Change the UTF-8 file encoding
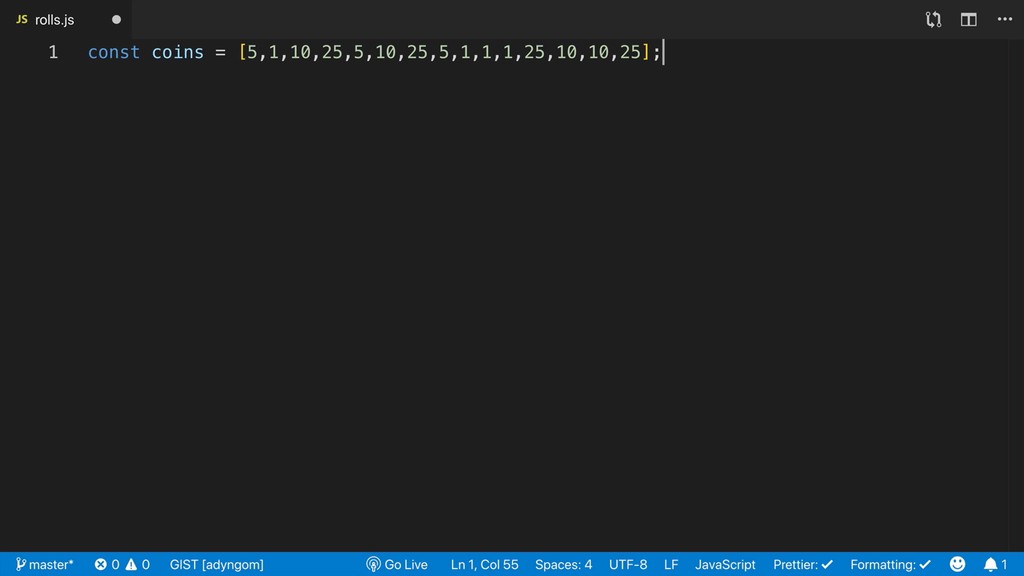 628,564
